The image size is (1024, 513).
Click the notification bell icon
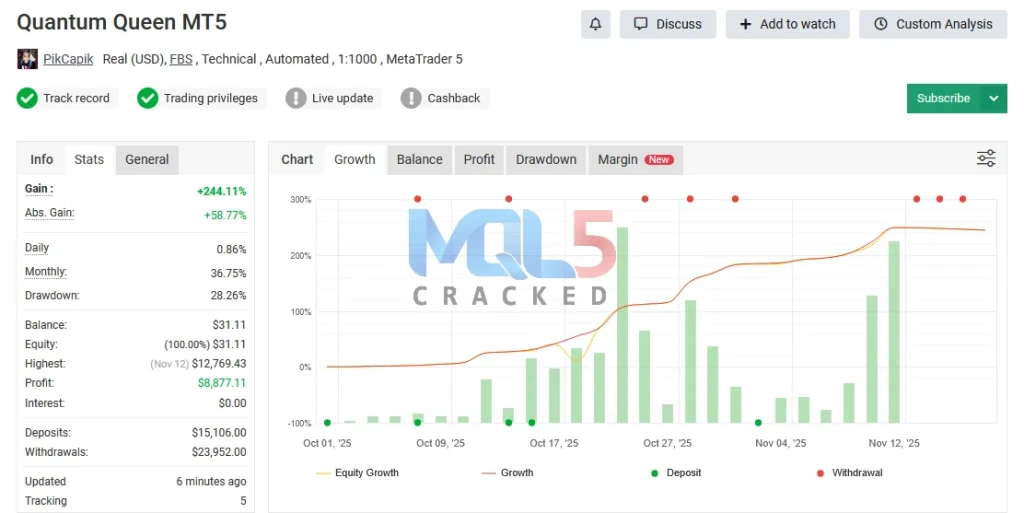pyautogui.click(x=596, y=24)
